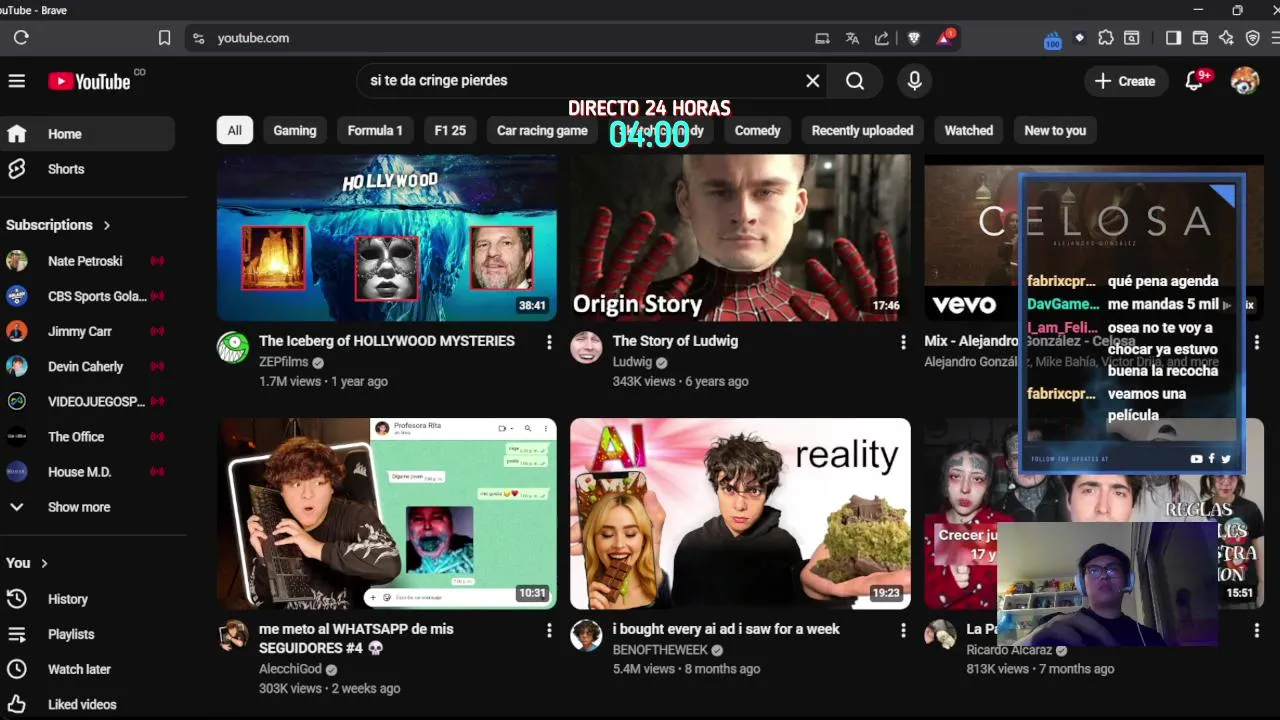Open Jimmy Carr subscription channel

click(x=88, y=331)
